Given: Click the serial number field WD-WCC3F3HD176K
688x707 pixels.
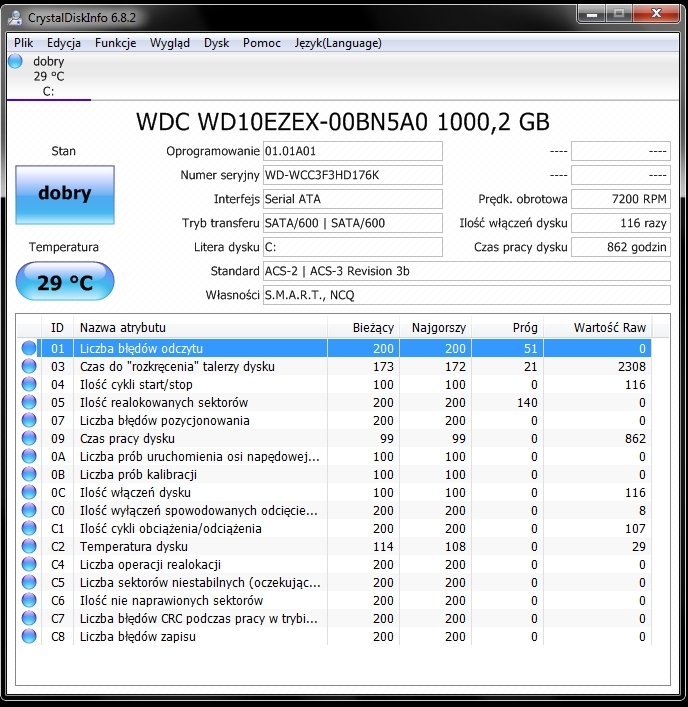Looking at the screenshot, I should 353,175.
